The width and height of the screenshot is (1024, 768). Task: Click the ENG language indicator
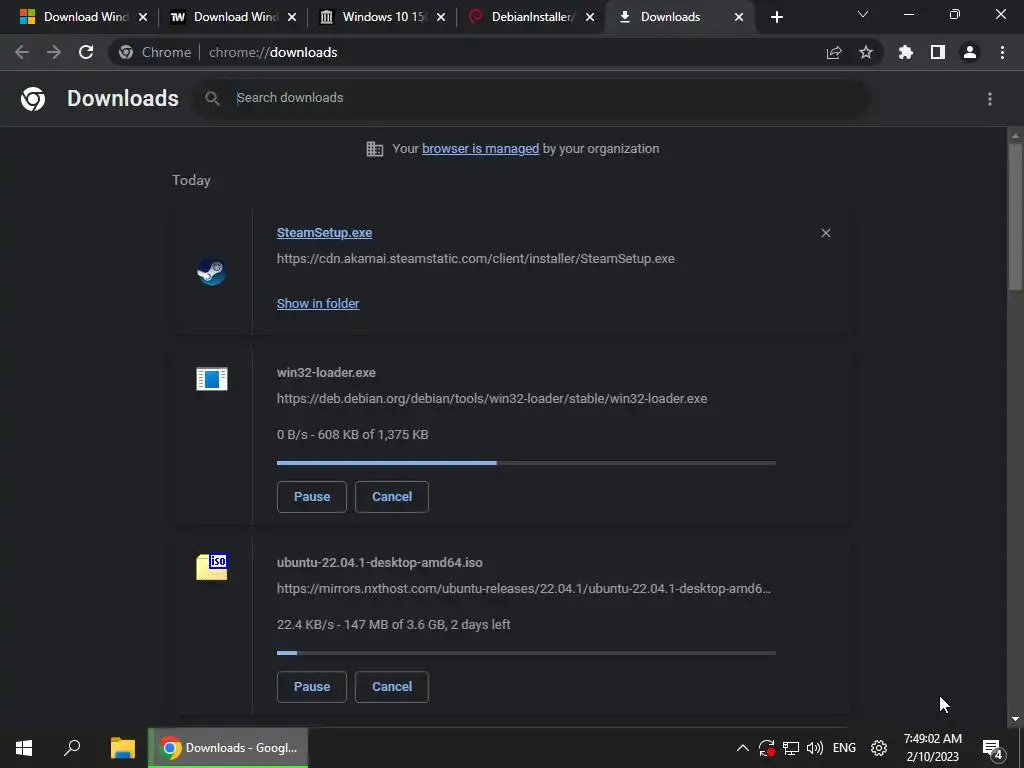(x=844, y=748)
